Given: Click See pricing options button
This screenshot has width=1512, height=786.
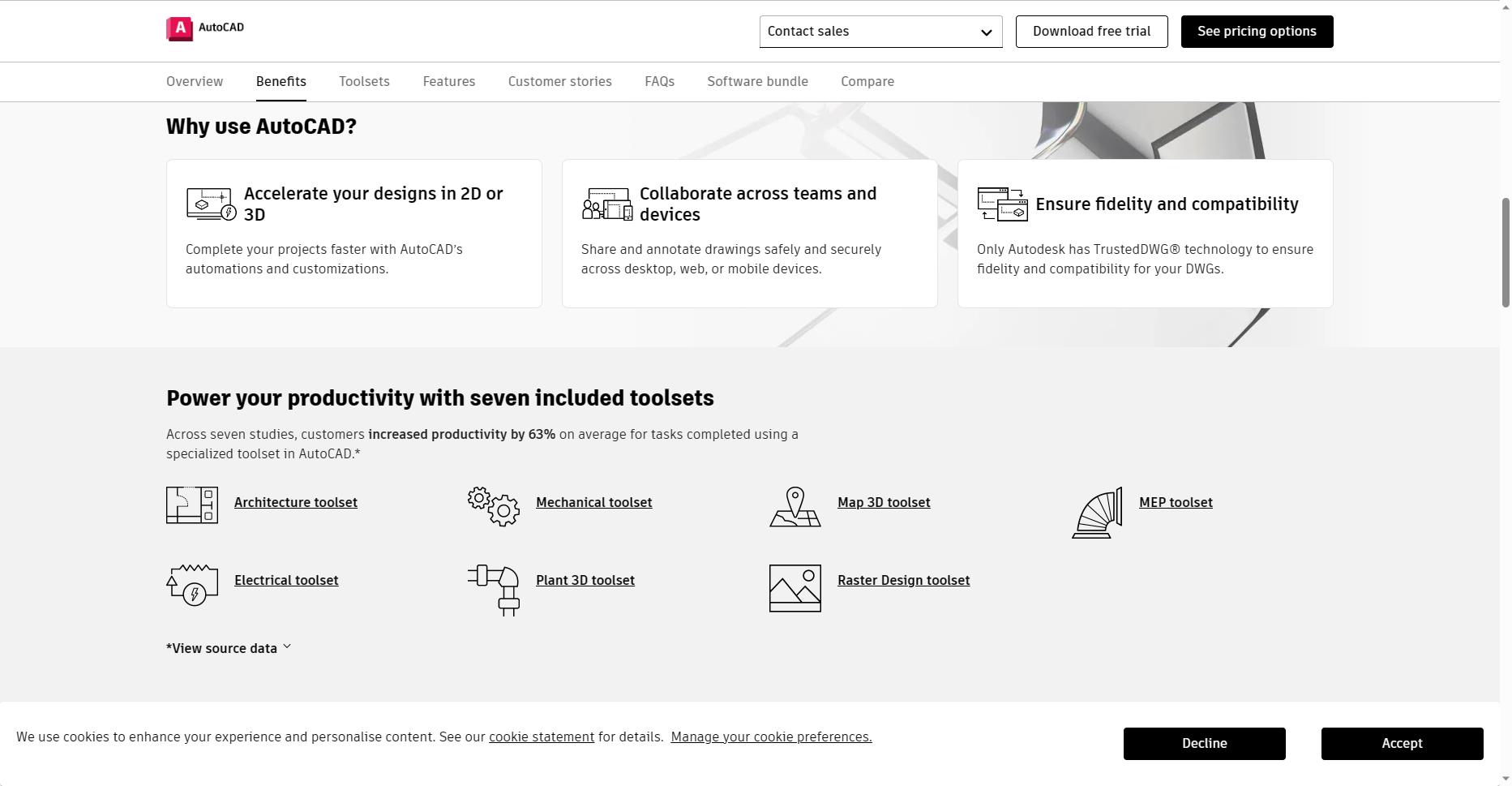Looking at the screenshot, I should point(1257,32).
